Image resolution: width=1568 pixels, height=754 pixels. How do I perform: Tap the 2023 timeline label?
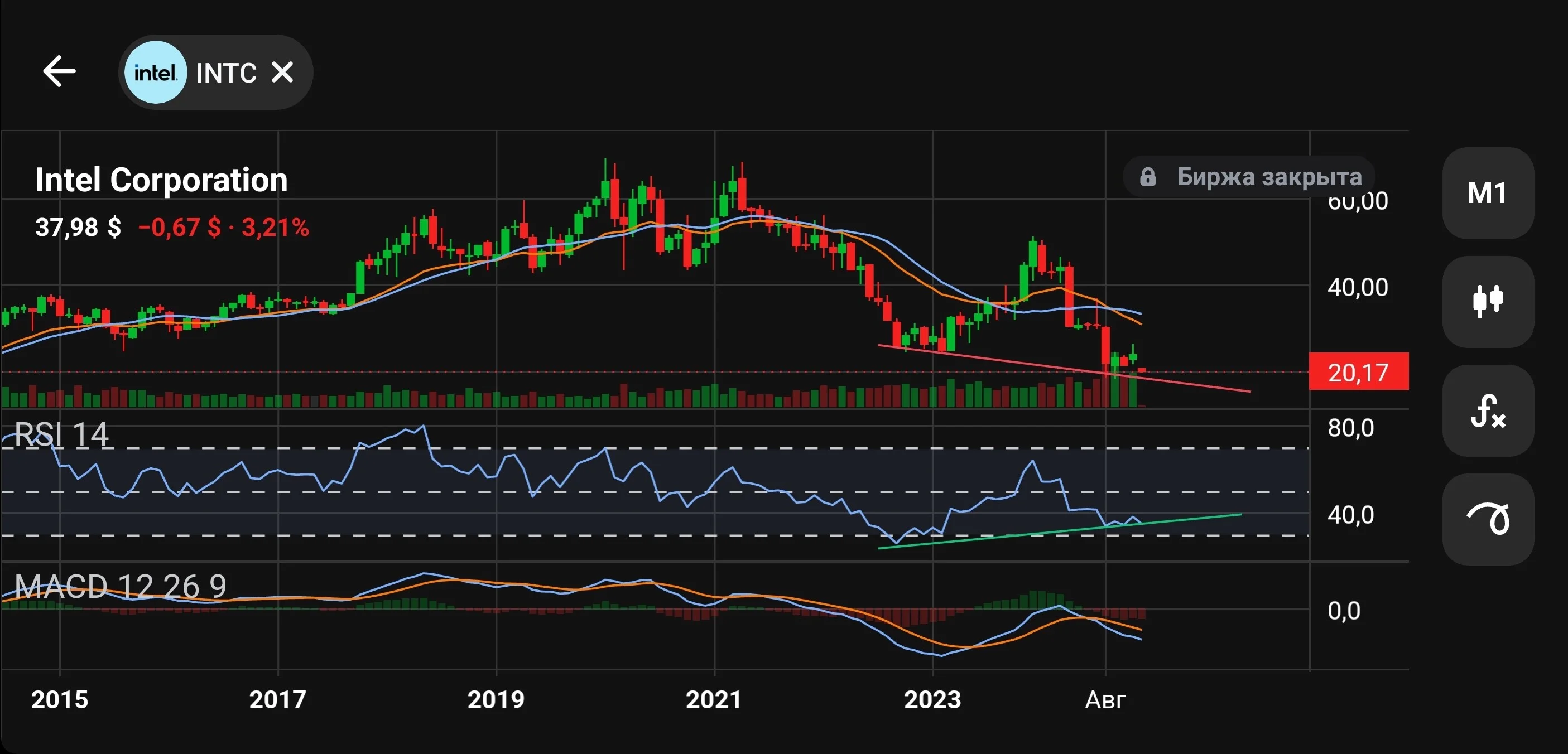pos(932,699)
